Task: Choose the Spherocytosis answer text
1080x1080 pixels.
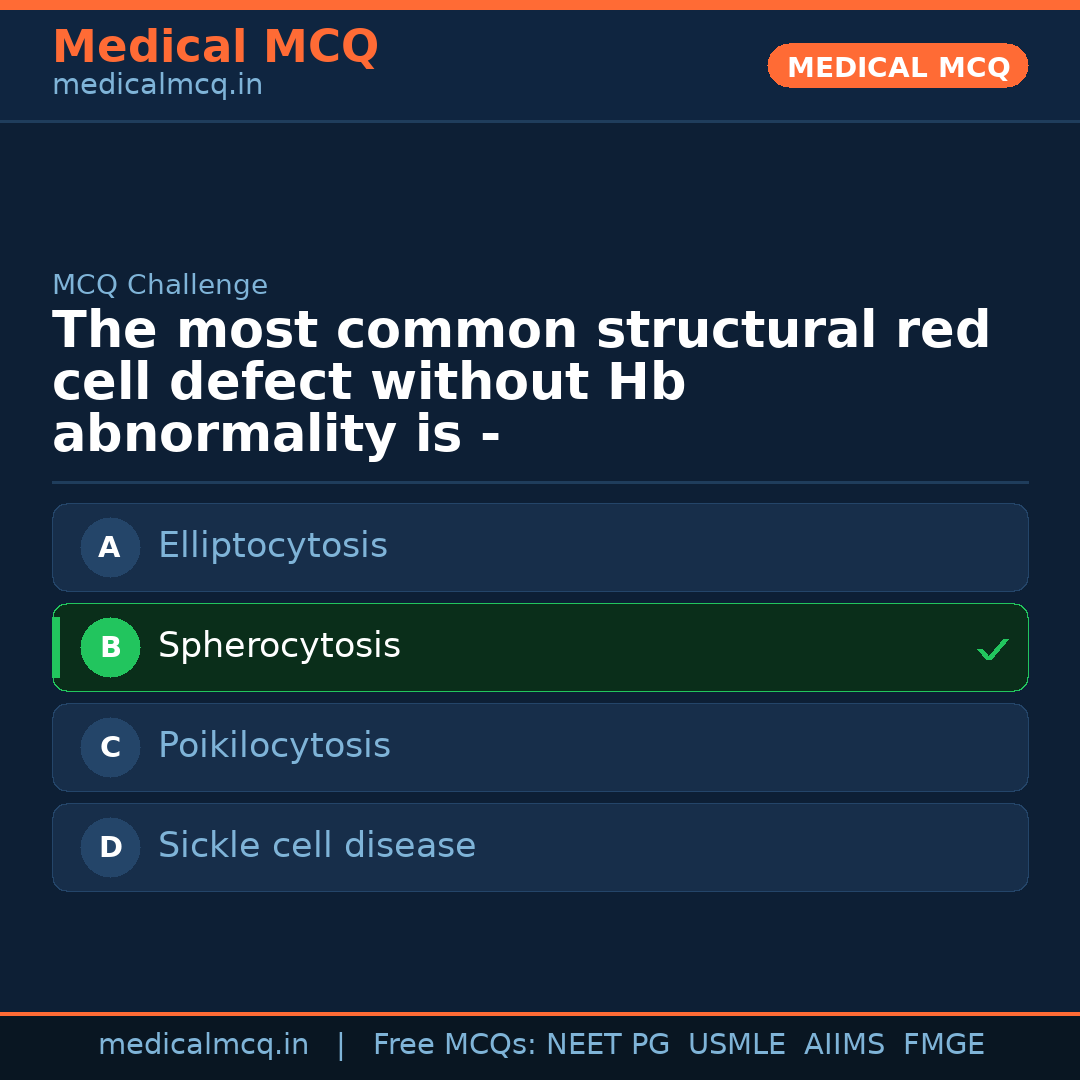Action: coord(279,646)
